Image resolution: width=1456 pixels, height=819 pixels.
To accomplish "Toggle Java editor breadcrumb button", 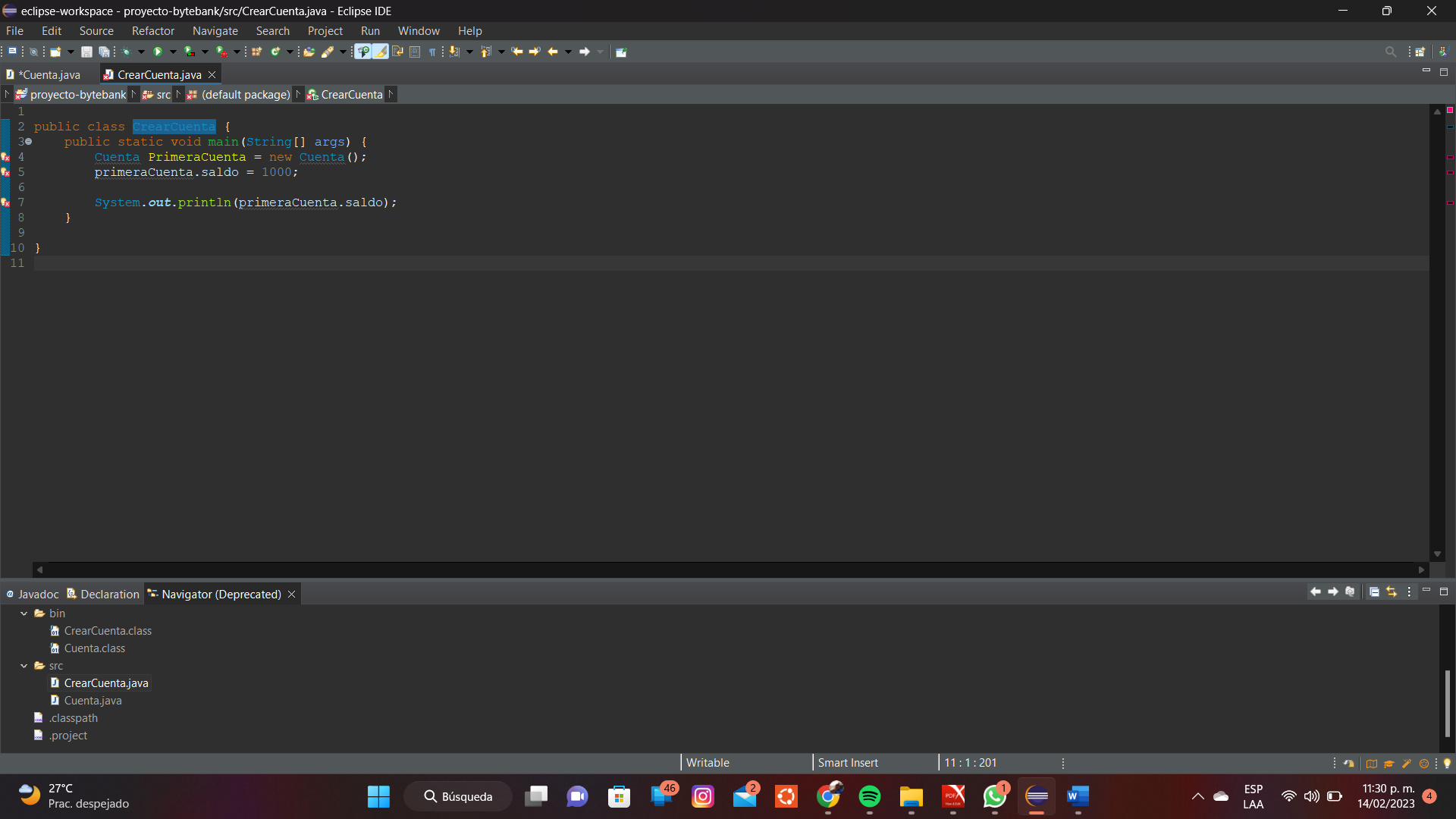I will coord(364,52).
